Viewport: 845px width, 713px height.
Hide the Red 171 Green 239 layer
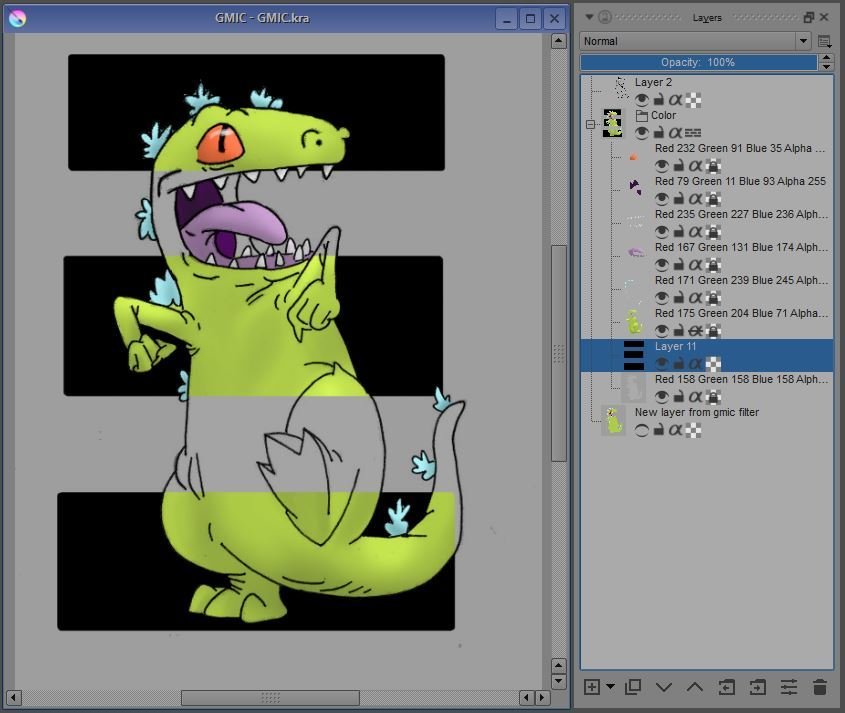(662, 297)
